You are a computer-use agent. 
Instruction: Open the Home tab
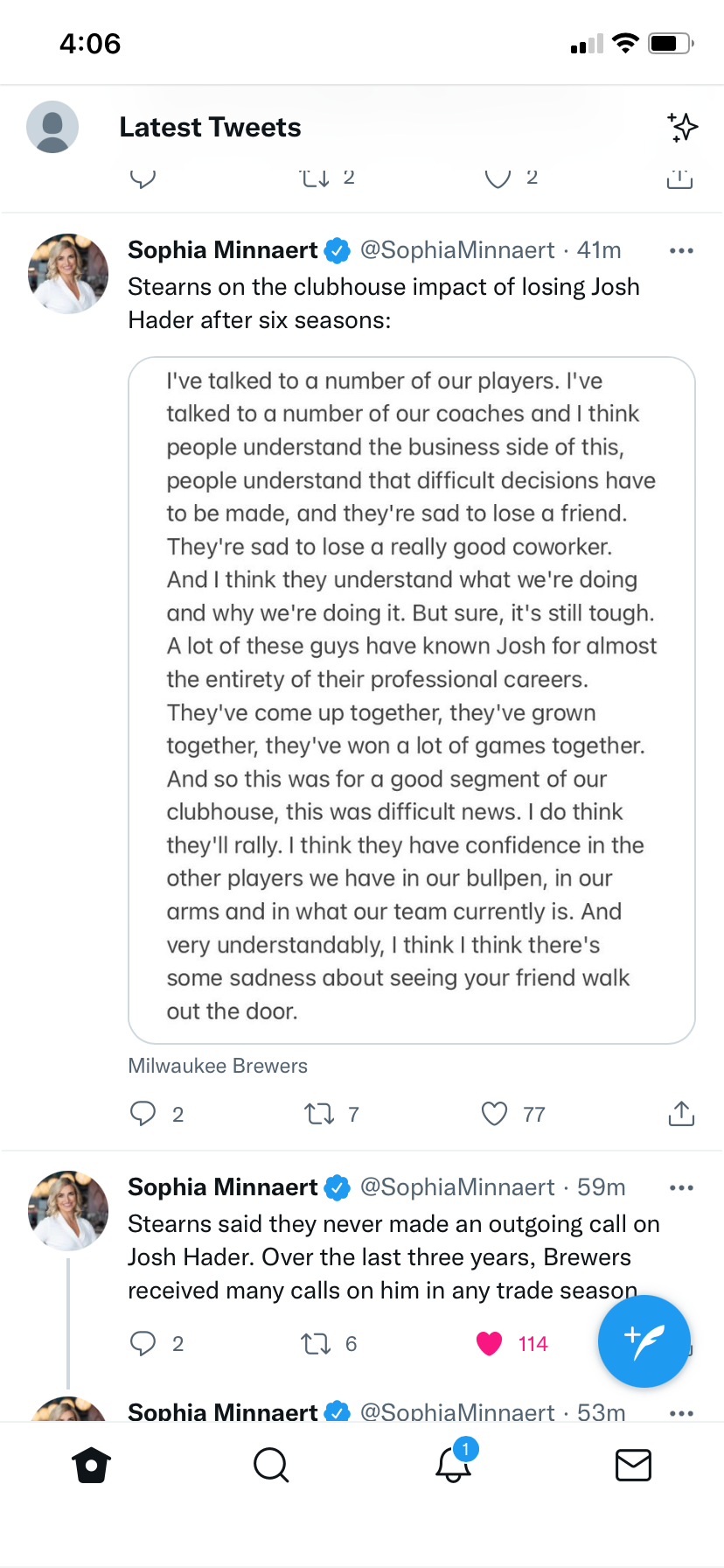(x=92, y=1465)
